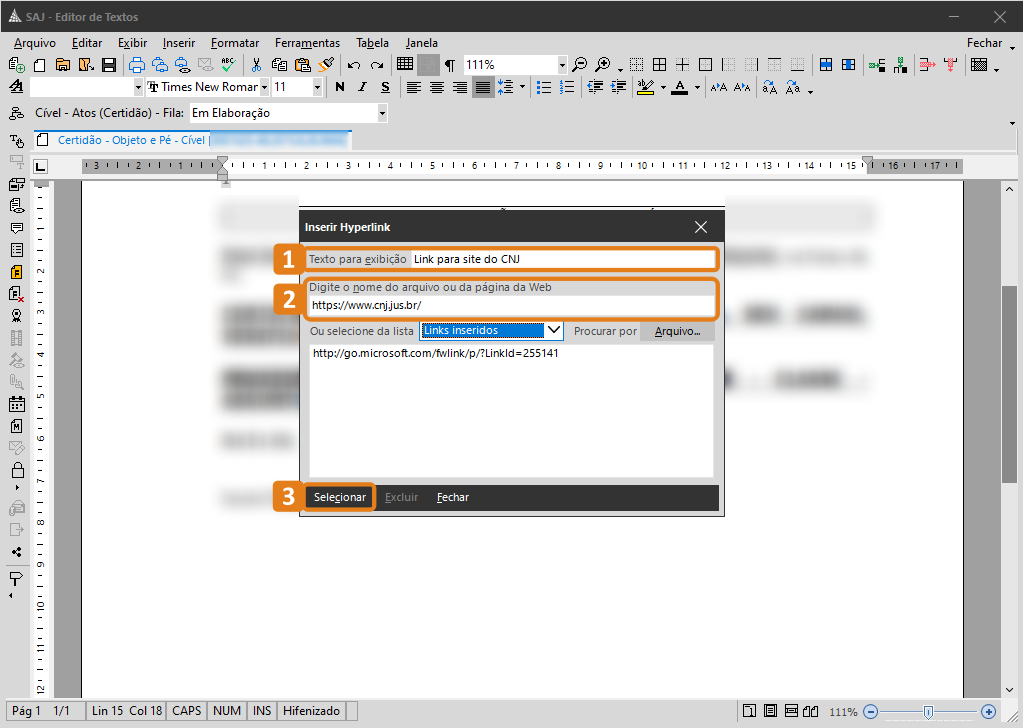Image resolution: width=1023 pixels, height=728 pixels.
Task: Toggle paragraph marks display
Action: pos(450,65)
